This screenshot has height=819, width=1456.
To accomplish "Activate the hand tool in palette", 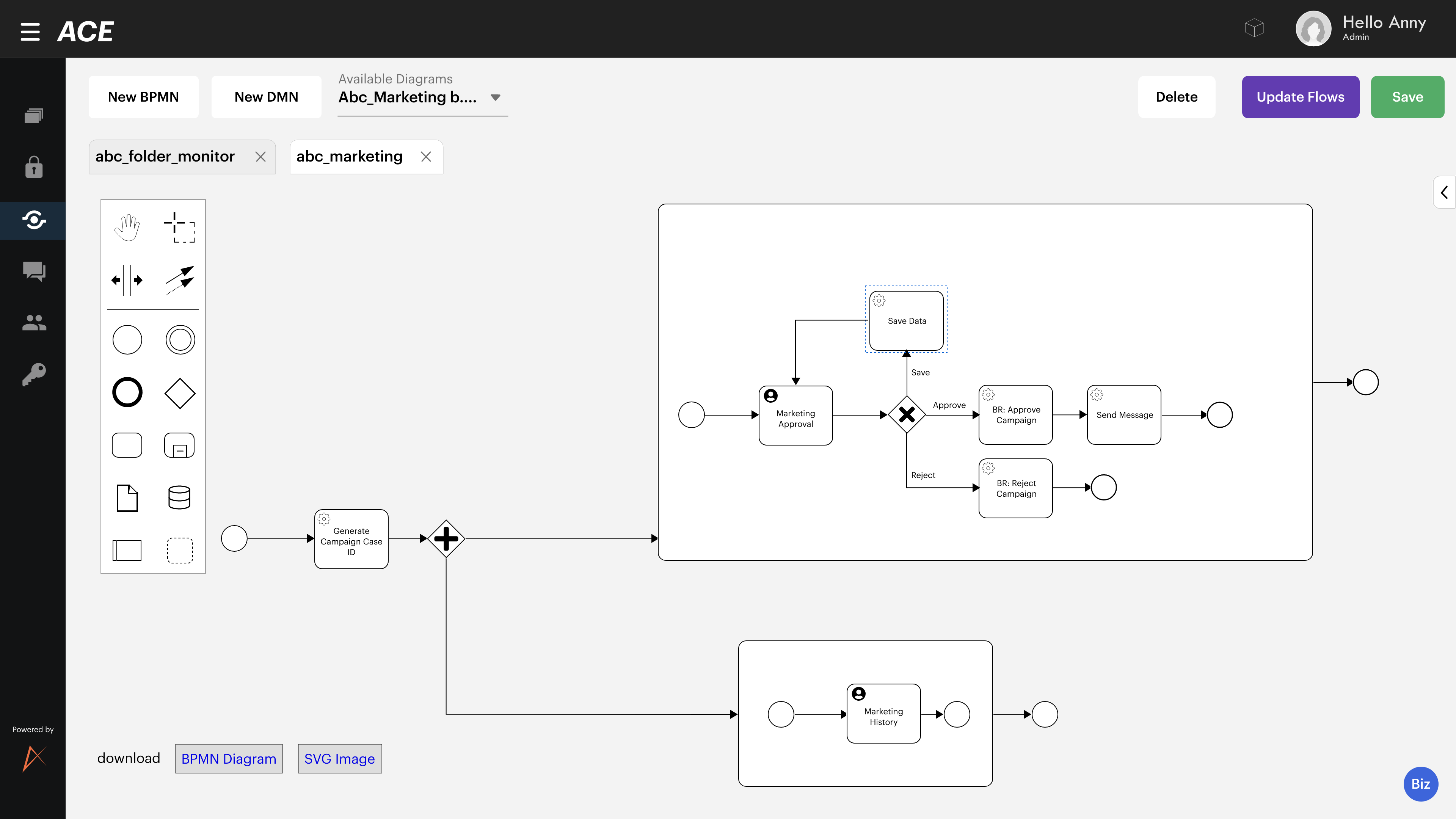I will [x=127, y=227].
